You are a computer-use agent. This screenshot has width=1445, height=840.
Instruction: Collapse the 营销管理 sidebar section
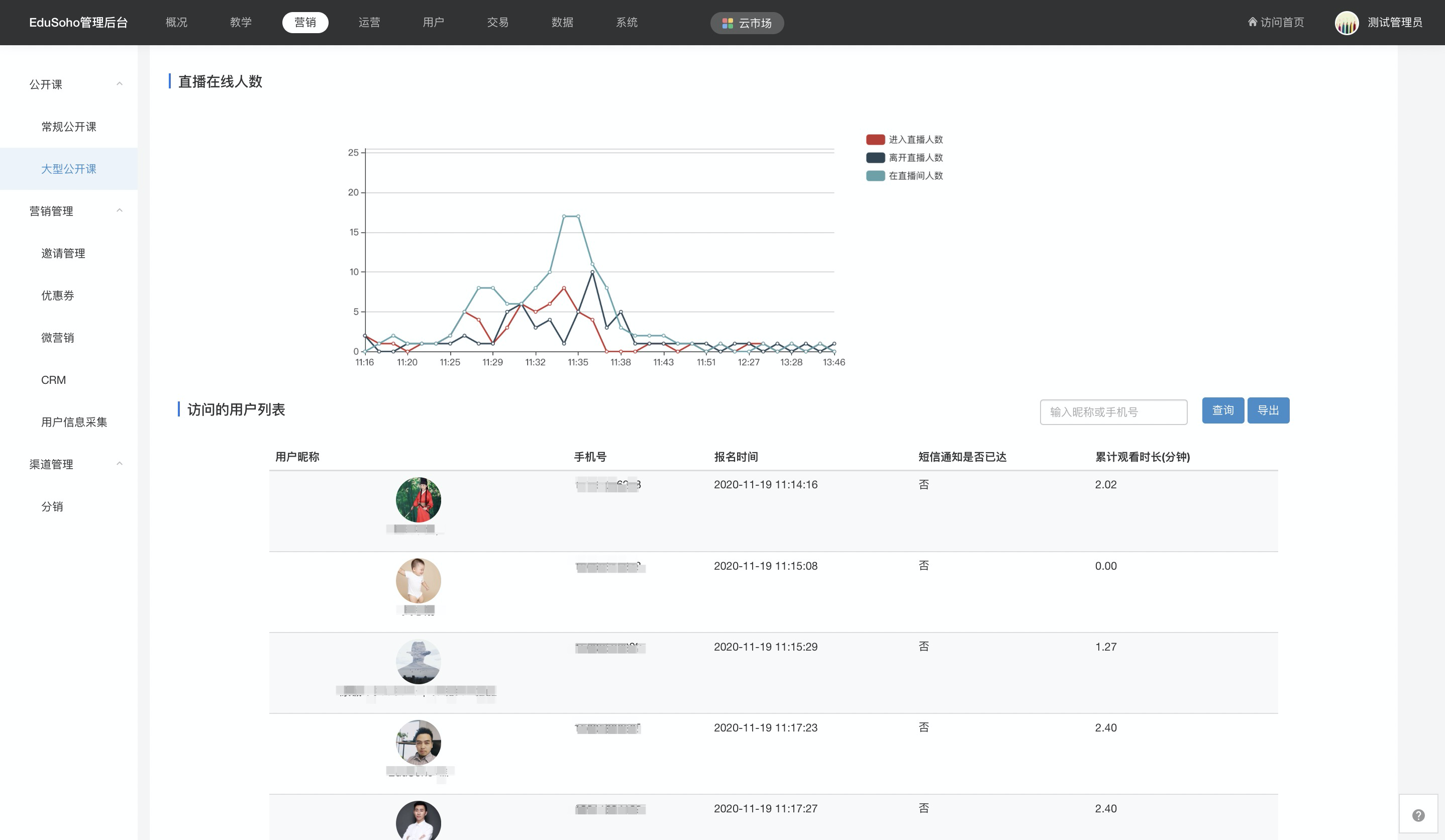(119, 211)
